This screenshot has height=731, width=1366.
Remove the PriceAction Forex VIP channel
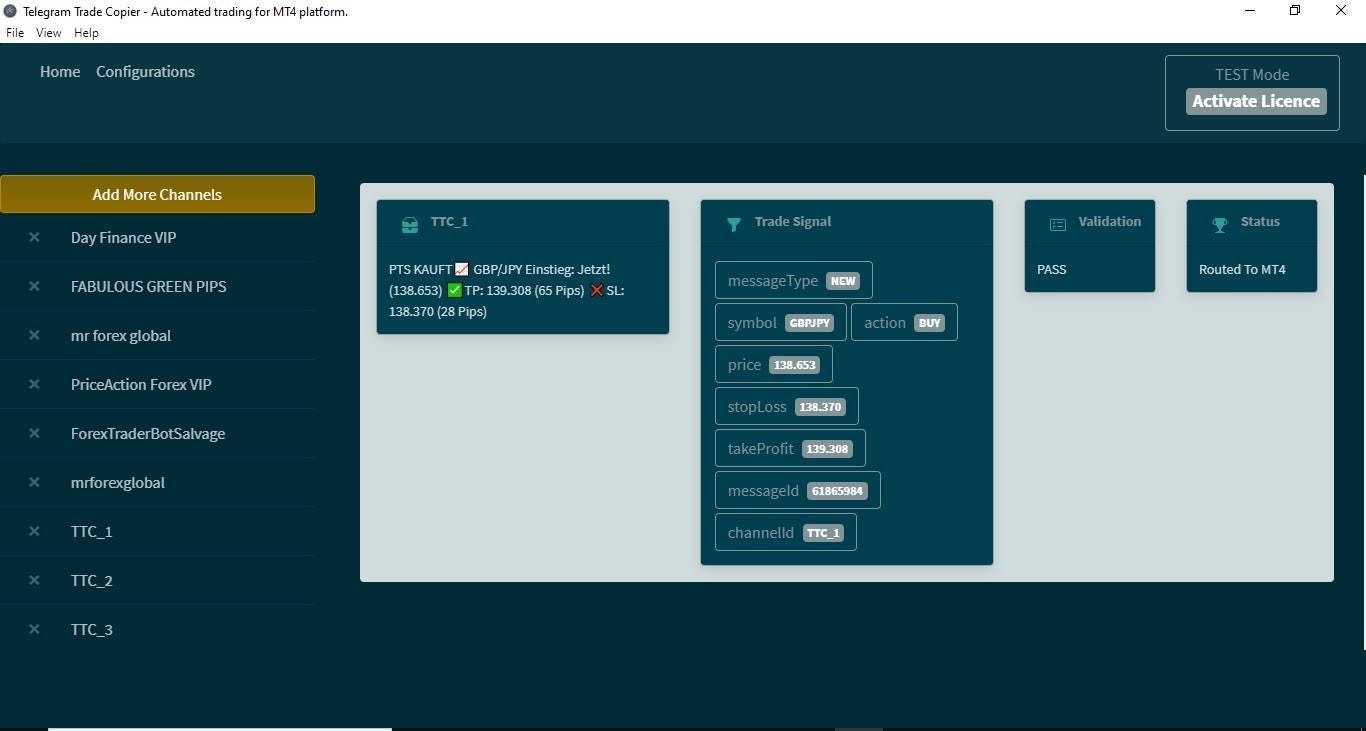34,384
